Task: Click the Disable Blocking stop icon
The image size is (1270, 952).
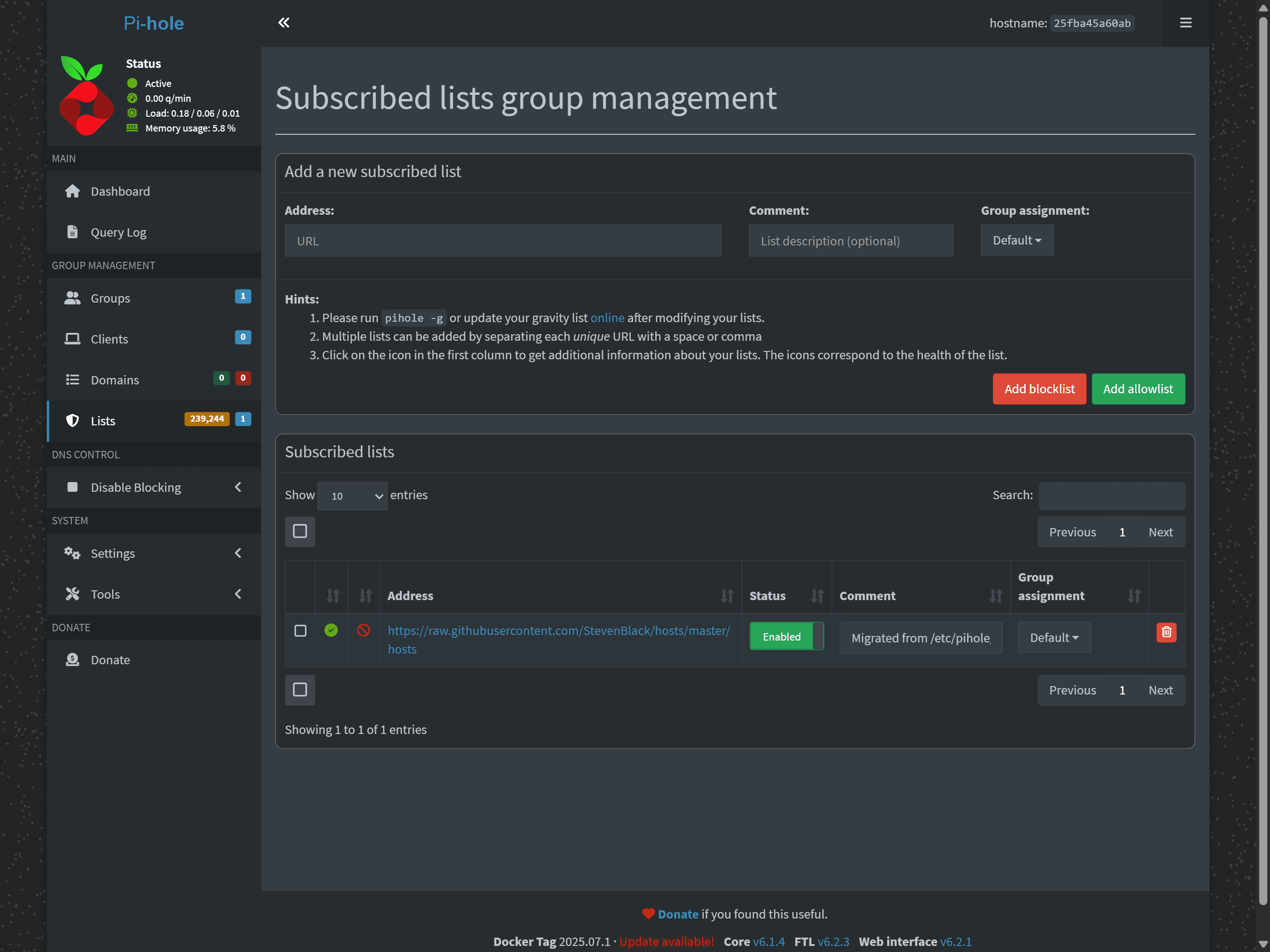Action: click(73, 487)
